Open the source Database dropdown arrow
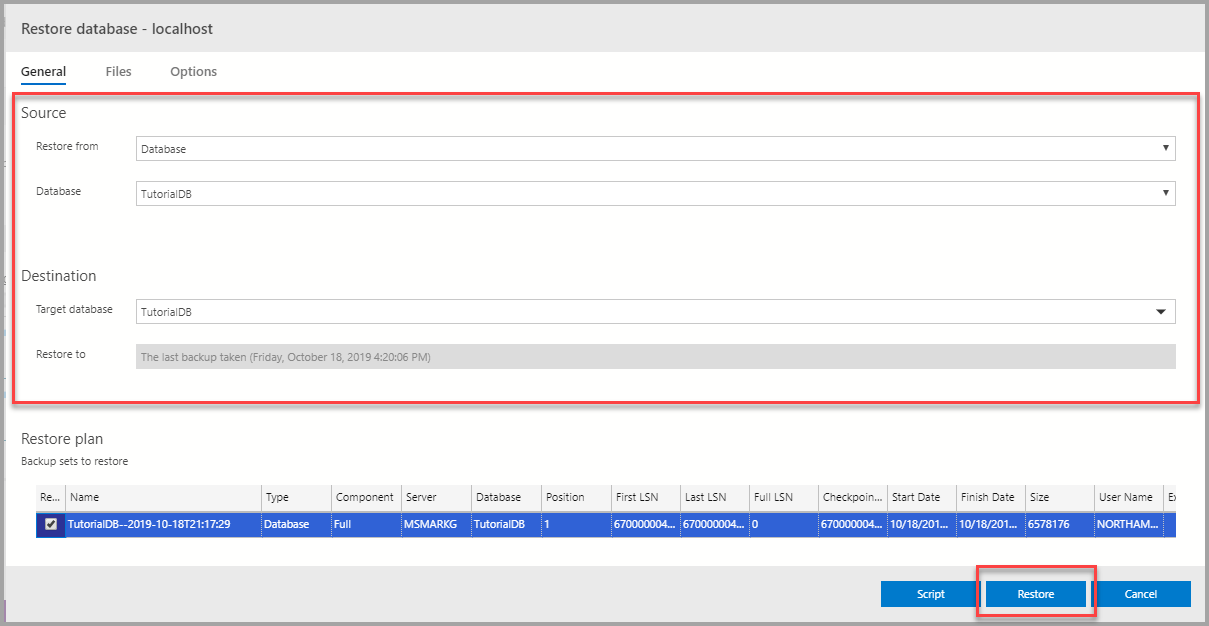Image resolution: width=1209 pixels, height=626 pixels. (x=1167, y=192)
